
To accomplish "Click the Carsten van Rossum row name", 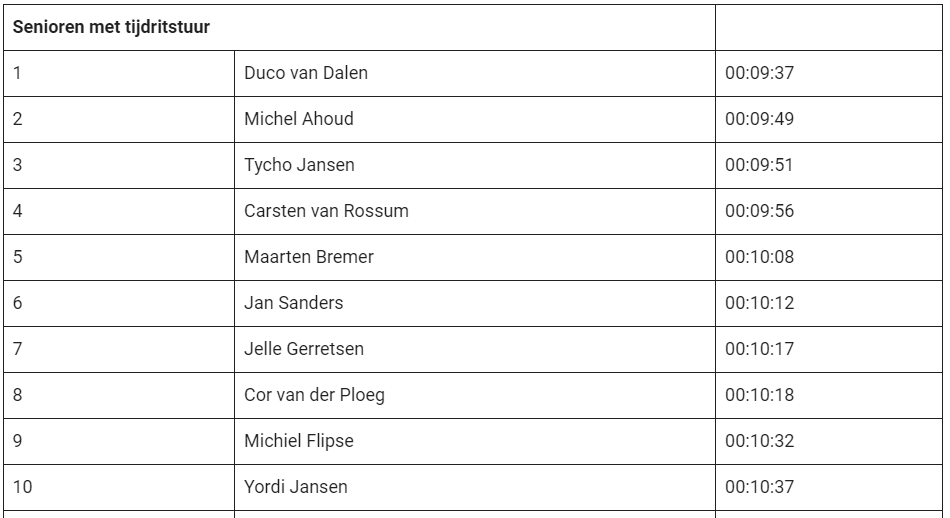I will tap(326, 211).
